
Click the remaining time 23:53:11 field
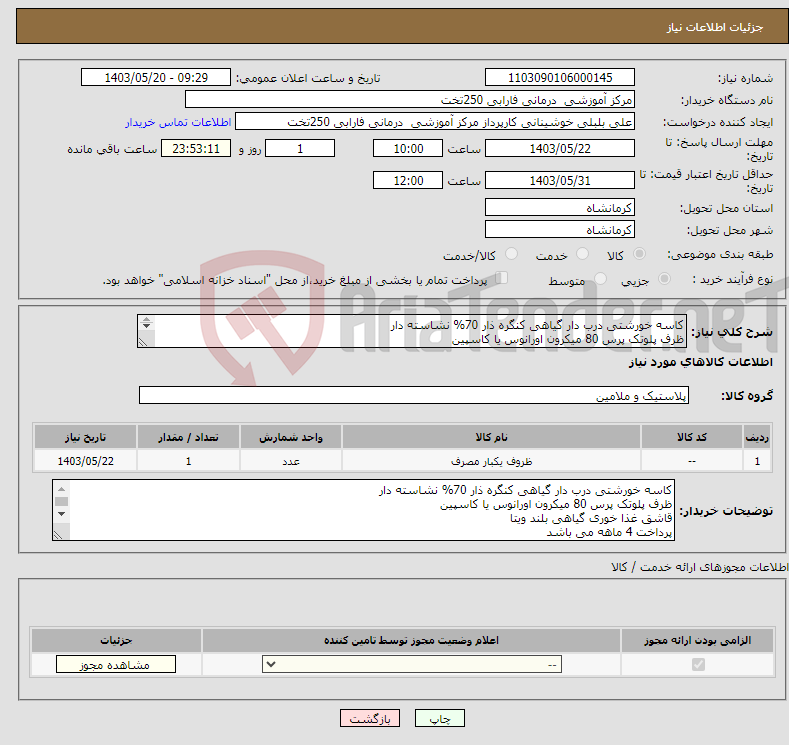click(196, 148)
